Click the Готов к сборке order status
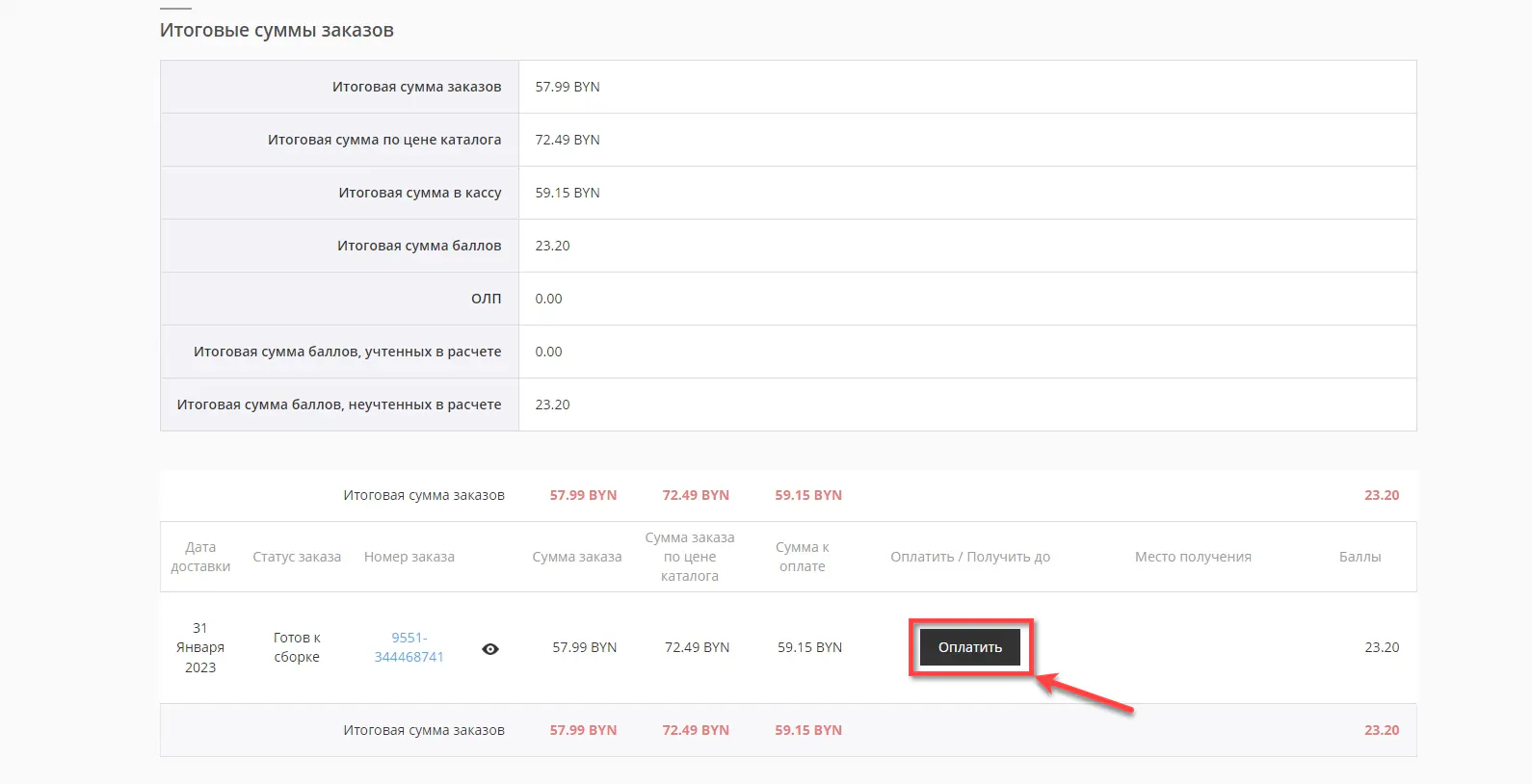The width and height of the screenshot is (1532, 784). 297,647
